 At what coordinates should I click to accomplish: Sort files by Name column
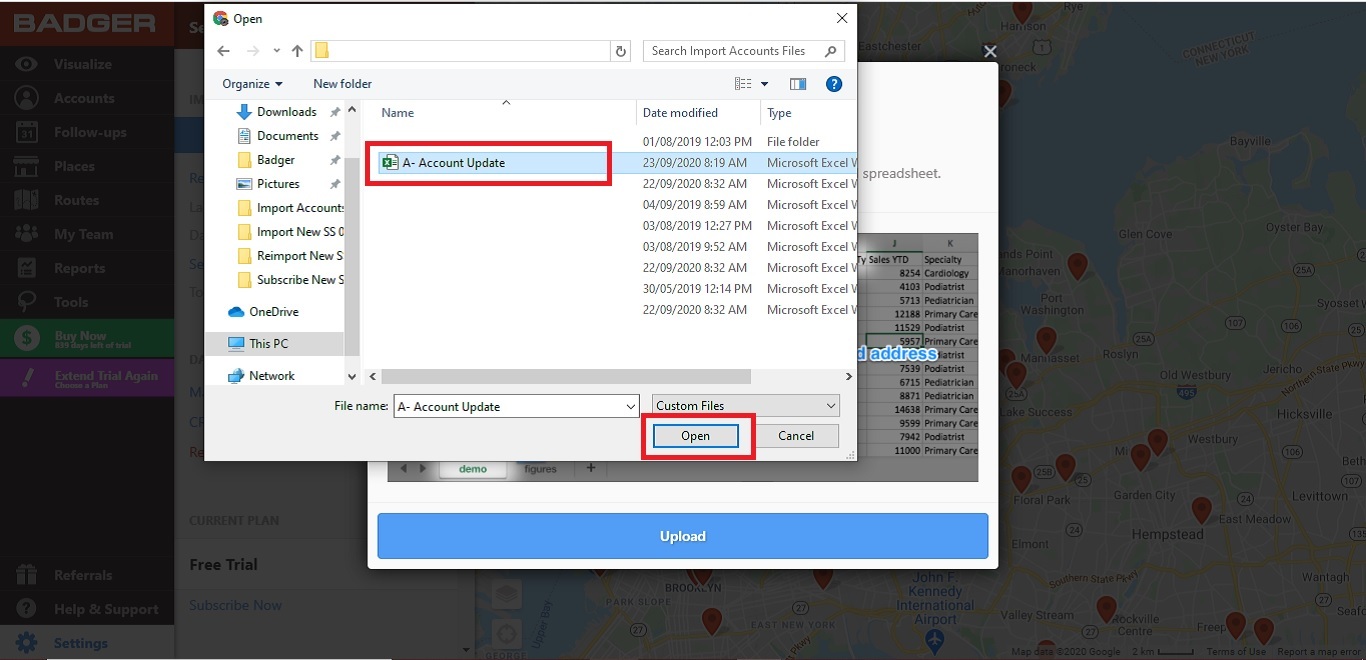398,113
